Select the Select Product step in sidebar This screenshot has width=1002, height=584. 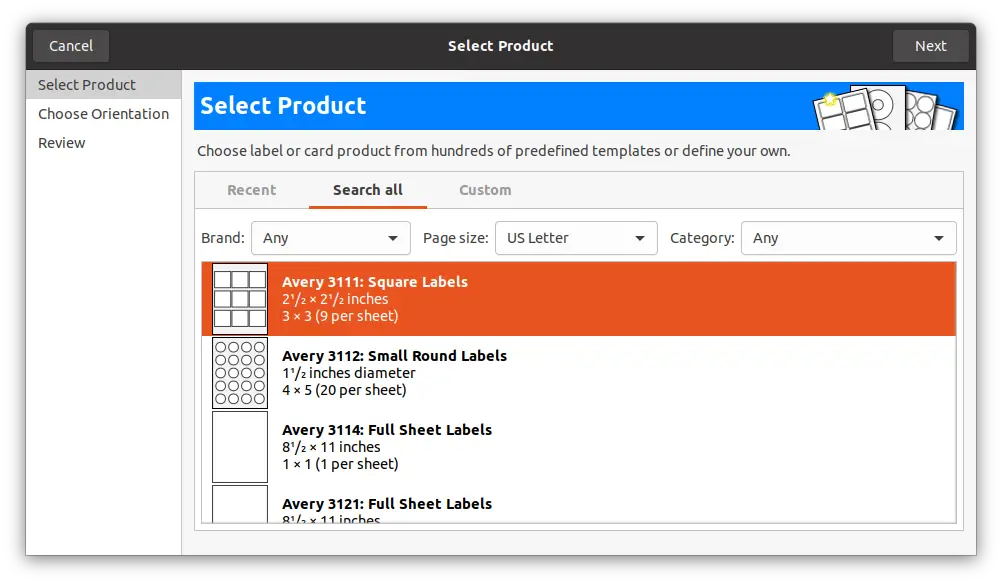104,84
